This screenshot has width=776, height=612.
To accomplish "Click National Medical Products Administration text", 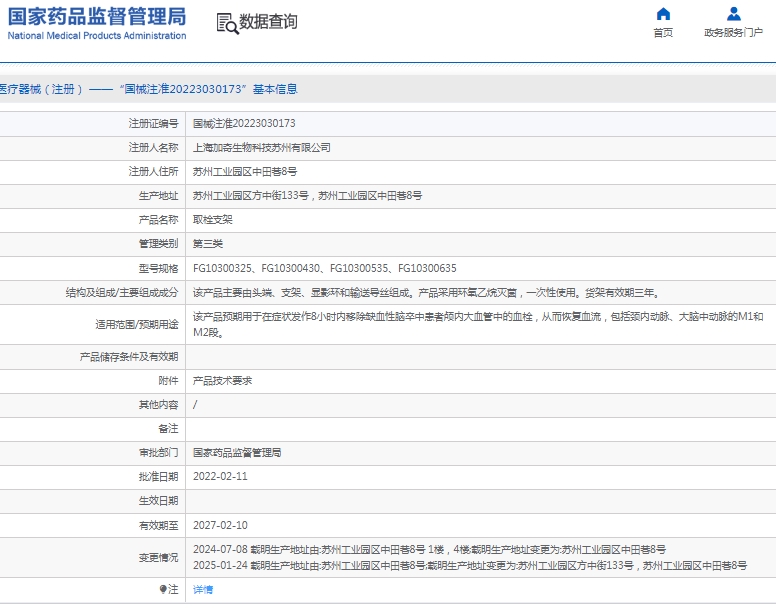I will pos(97,36).
